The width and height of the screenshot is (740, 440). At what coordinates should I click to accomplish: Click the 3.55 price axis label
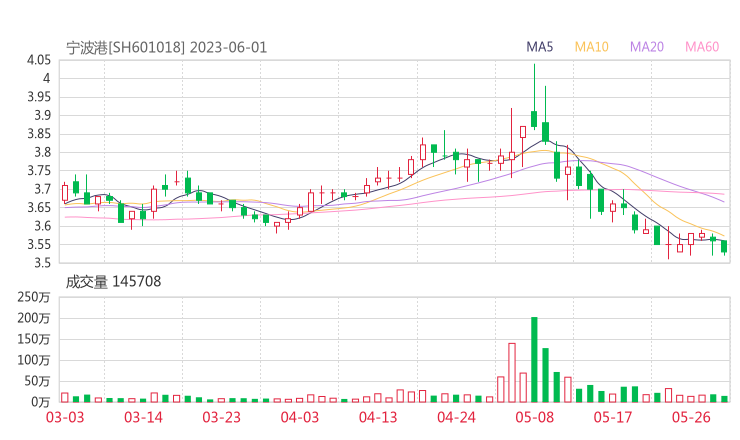pyautogui.click(x=39, y=244)
